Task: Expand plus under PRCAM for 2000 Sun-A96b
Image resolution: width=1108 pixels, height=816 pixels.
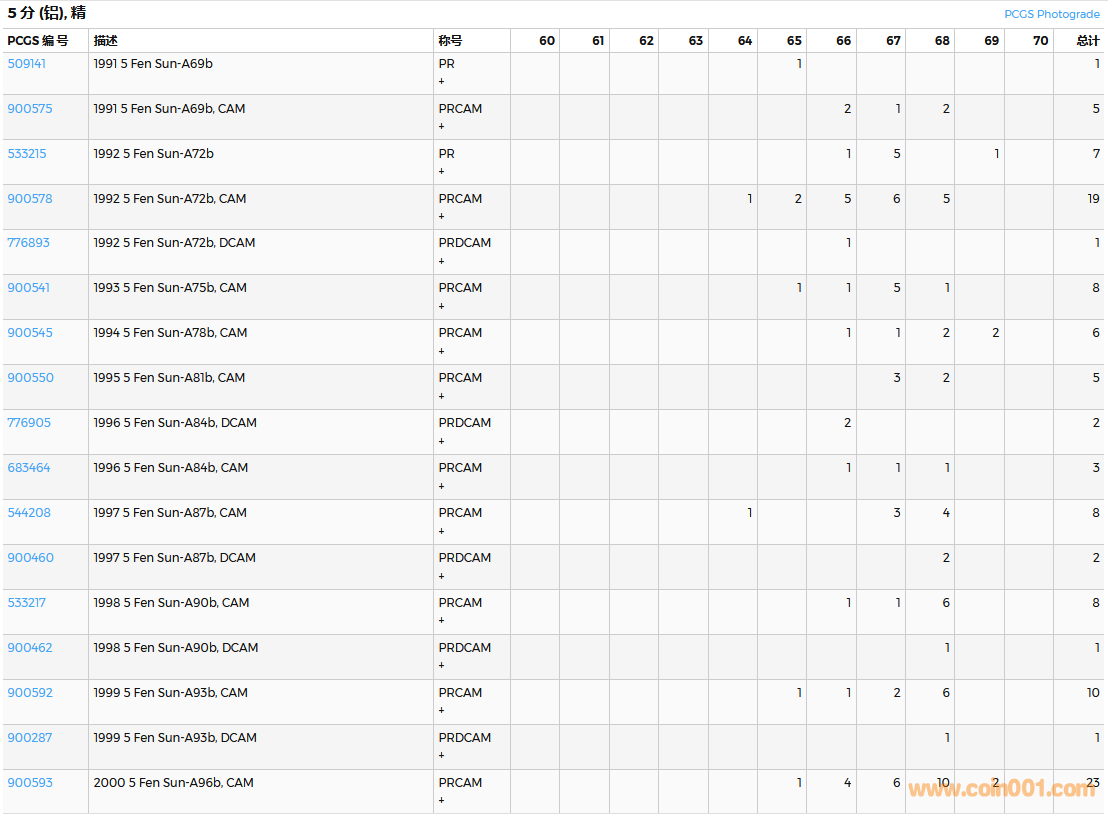Action: 441,801
